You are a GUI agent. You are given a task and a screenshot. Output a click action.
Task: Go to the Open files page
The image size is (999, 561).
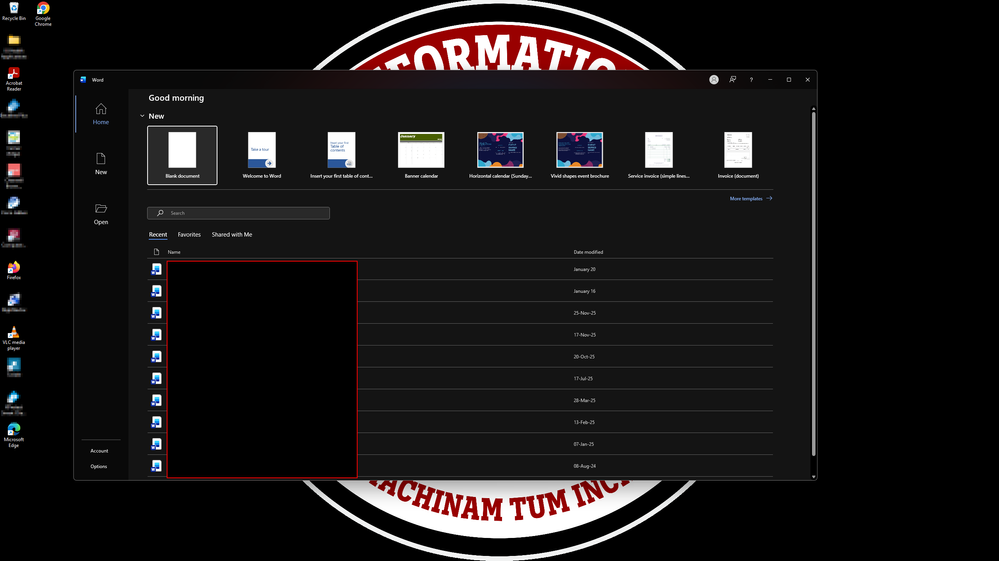pyautogui.click(x=101, y=214)
